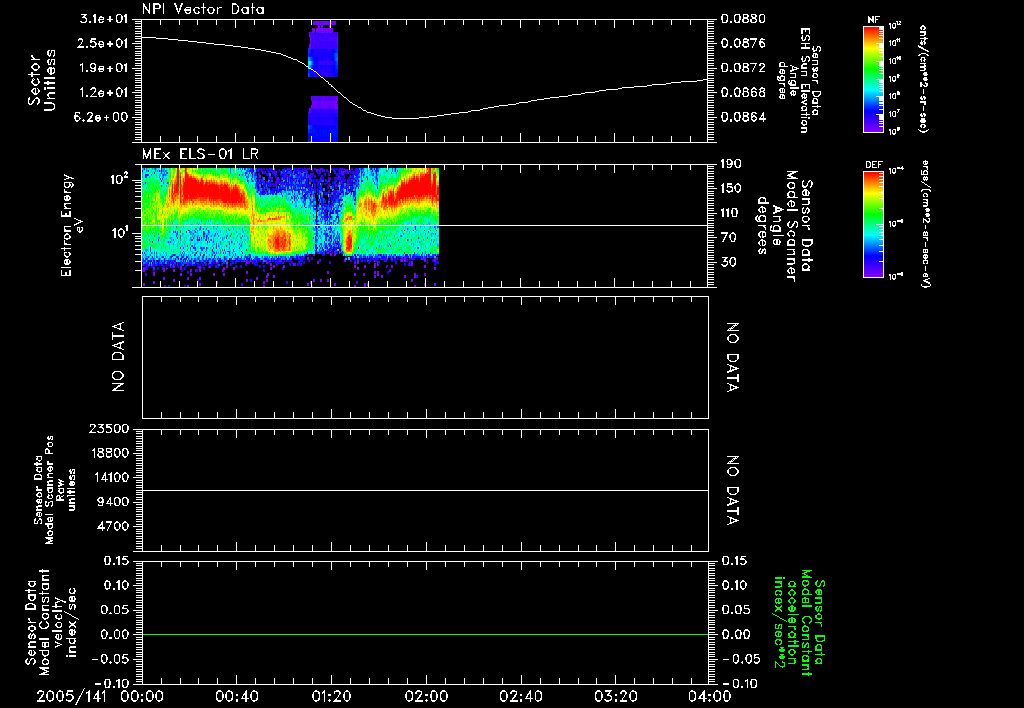
Task: Click the 03:20 time axis label
Action: [615, 696]
